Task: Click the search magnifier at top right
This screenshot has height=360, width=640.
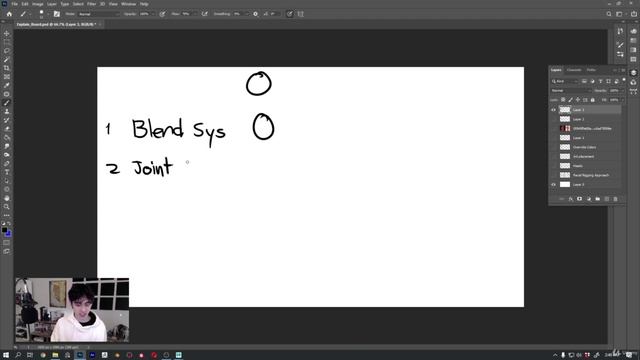Action: tap(609, 14)
